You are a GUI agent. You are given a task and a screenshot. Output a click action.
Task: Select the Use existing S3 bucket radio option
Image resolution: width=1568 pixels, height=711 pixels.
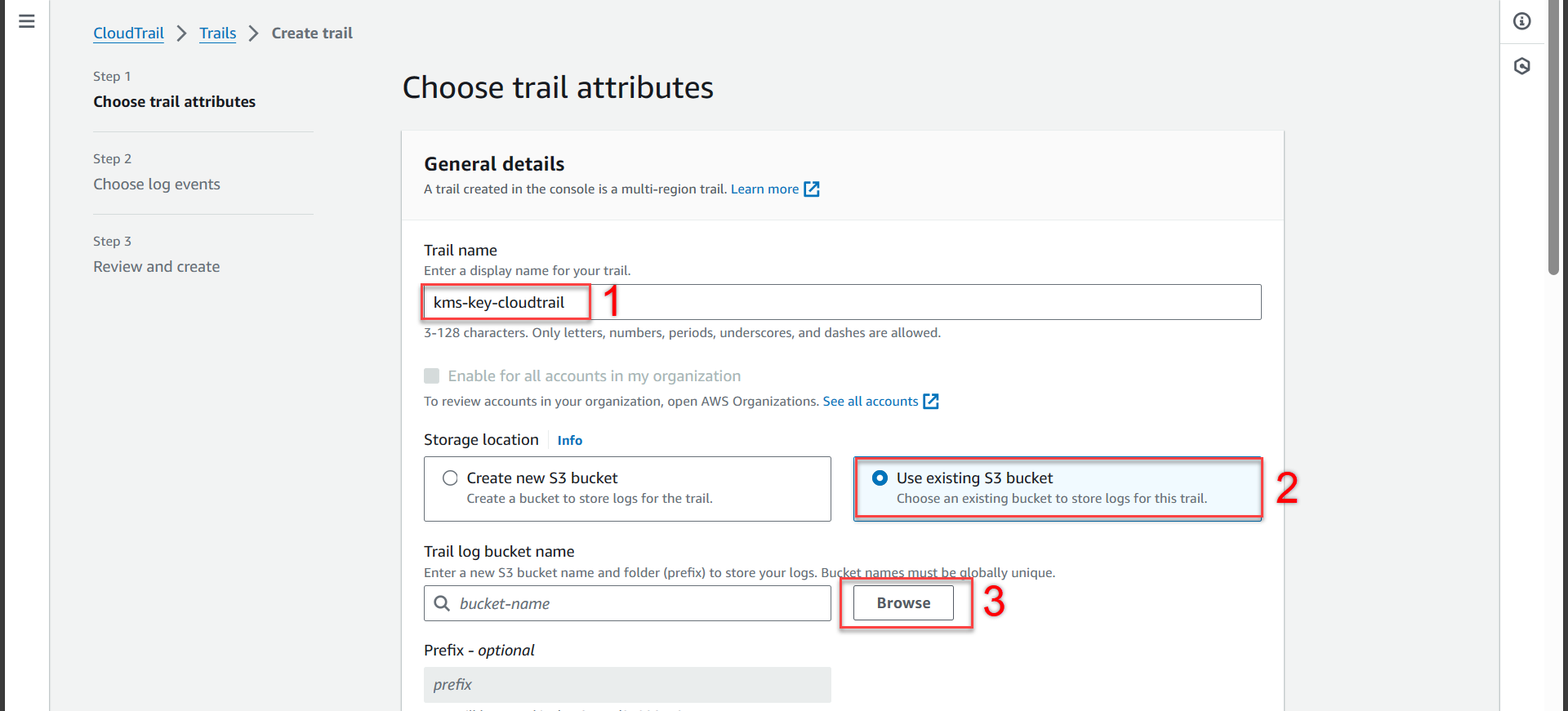point(880,478)
